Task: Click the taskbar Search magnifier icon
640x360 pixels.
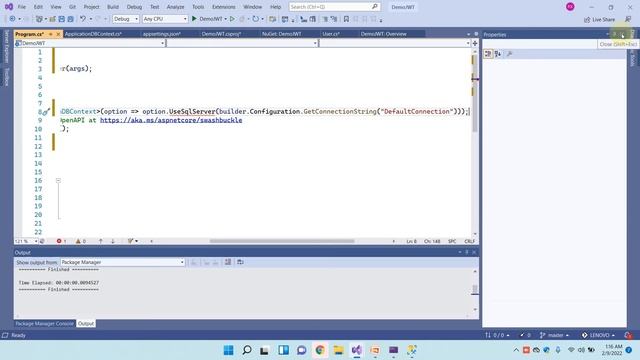Action: pos(247,350)
